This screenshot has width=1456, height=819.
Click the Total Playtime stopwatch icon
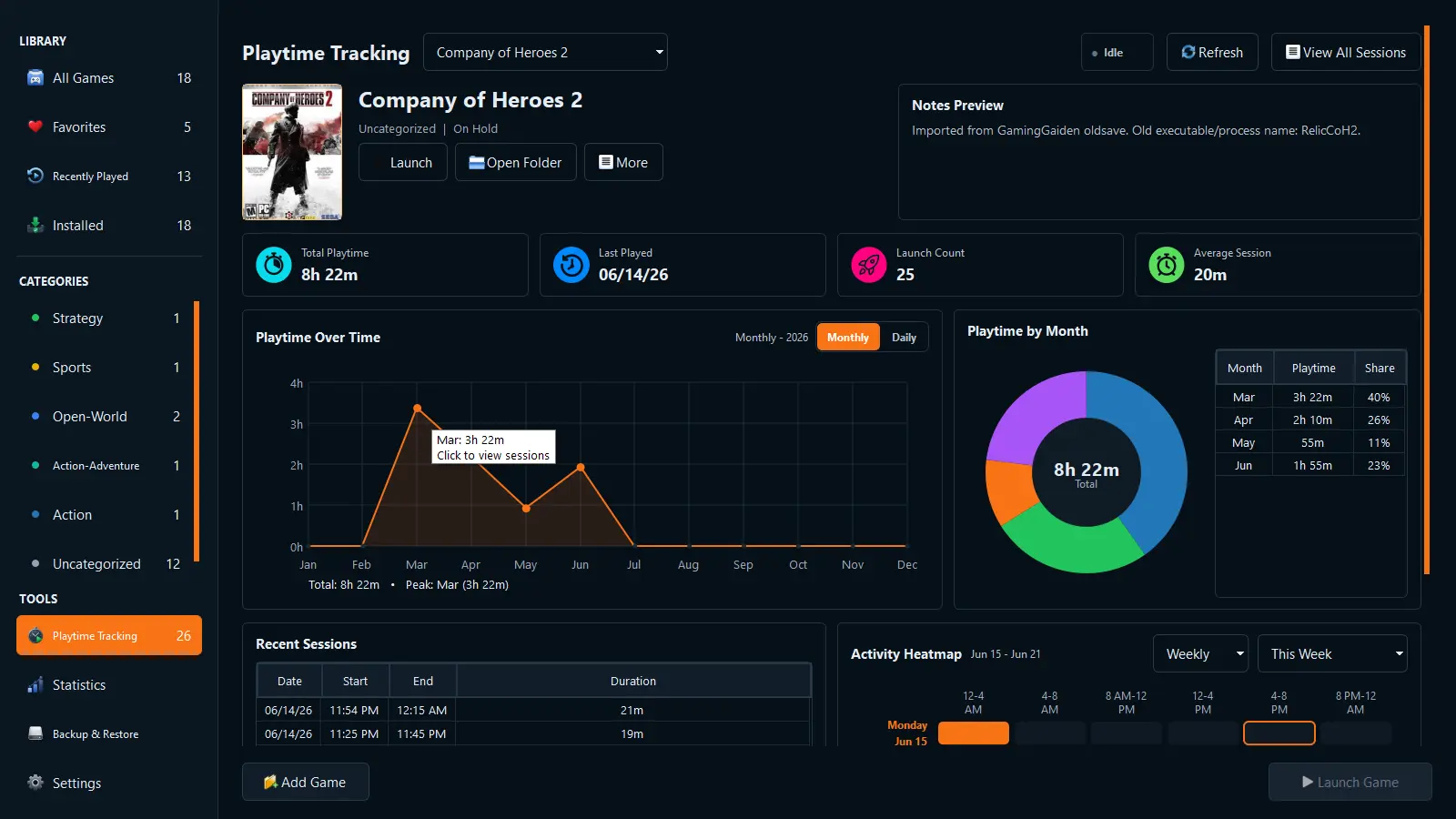click(x=274, y=265)
